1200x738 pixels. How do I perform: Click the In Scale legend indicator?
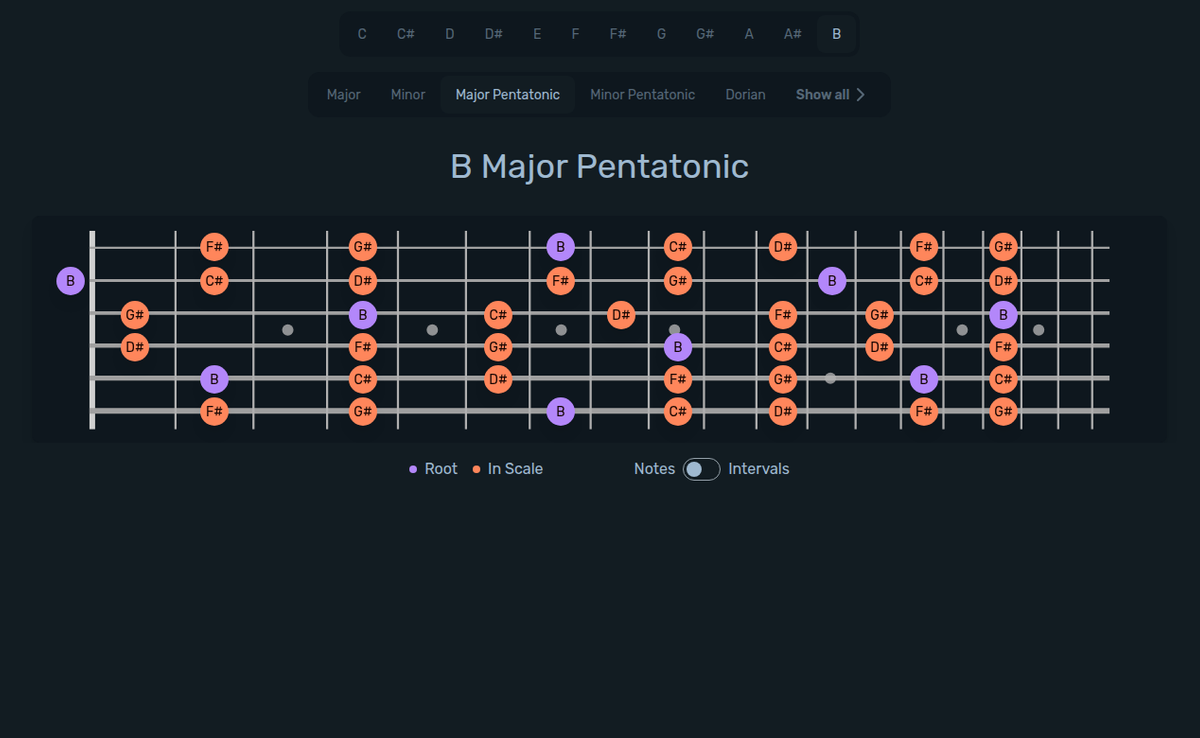coord(475,468)
